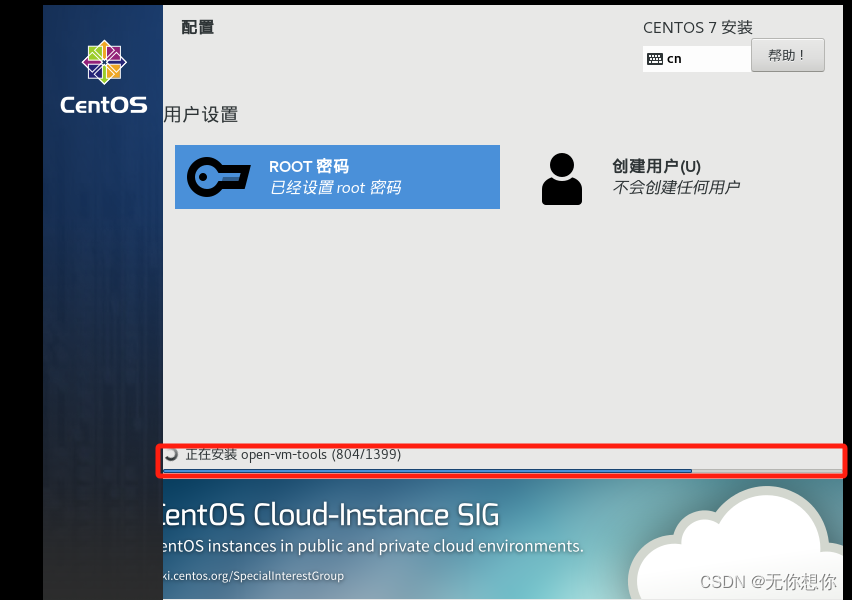Viewport: 852px width, 600px height.
Task: Click the ROOT password key icon
Action: pos(218,177)
